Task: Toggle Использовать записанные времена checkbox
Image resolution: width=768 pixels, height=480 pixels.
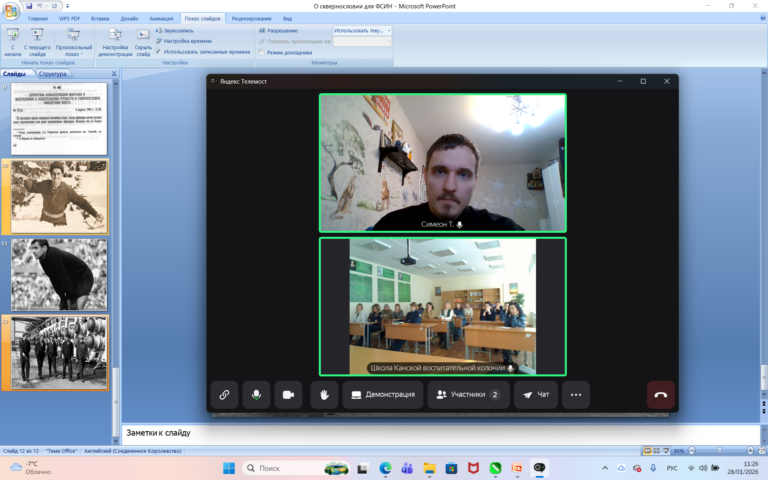Action: [158, 51]
